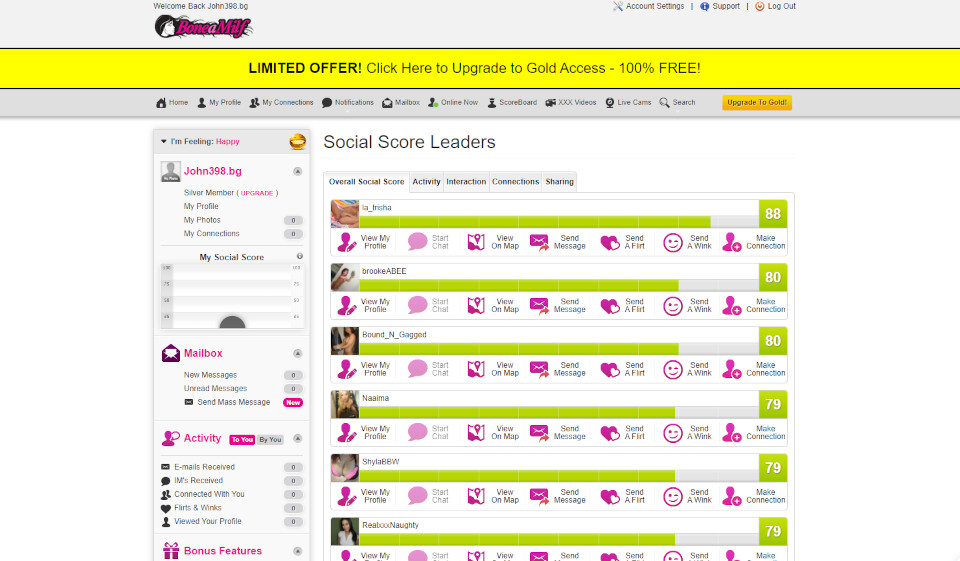Image resolution: width=960 pixels, height=561 pixels.
Task: Click the Upgrade To Gold! button
Action: [757, 102]
